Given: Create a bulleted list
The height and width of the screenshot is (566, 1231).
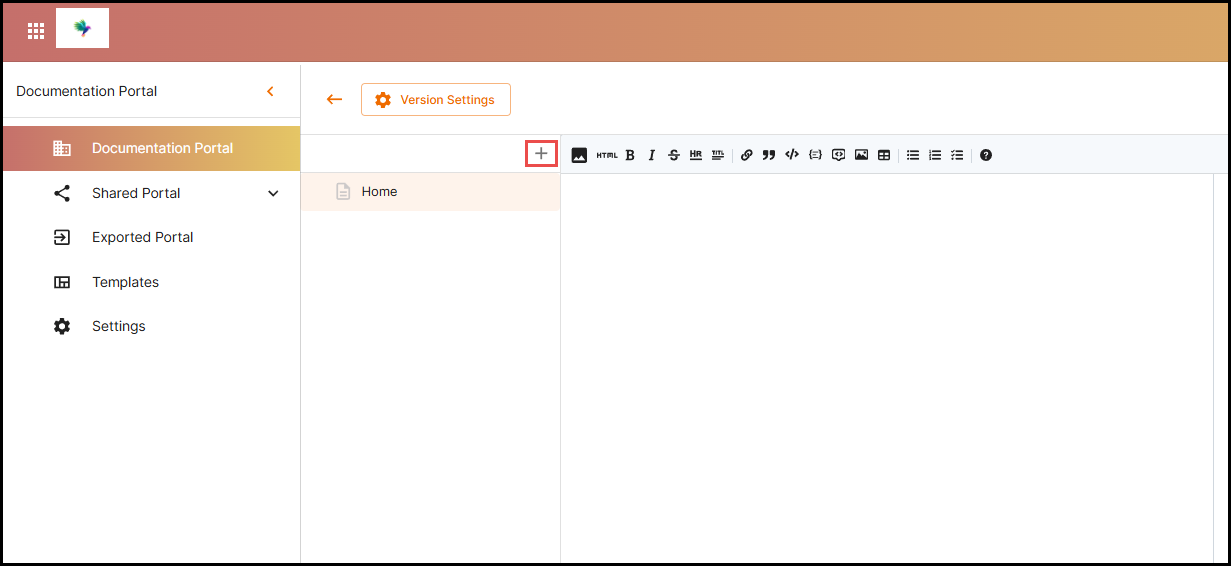Looking at the screenshot, I should (913, 155).
